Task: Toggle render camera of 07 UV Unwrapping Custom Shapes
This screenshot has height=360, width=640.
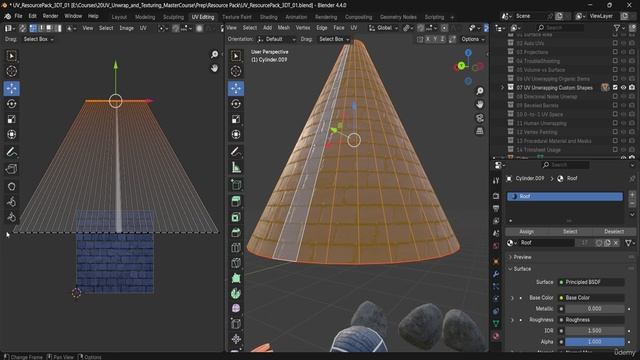Action: pyautogui.click(x=632, y=87)
